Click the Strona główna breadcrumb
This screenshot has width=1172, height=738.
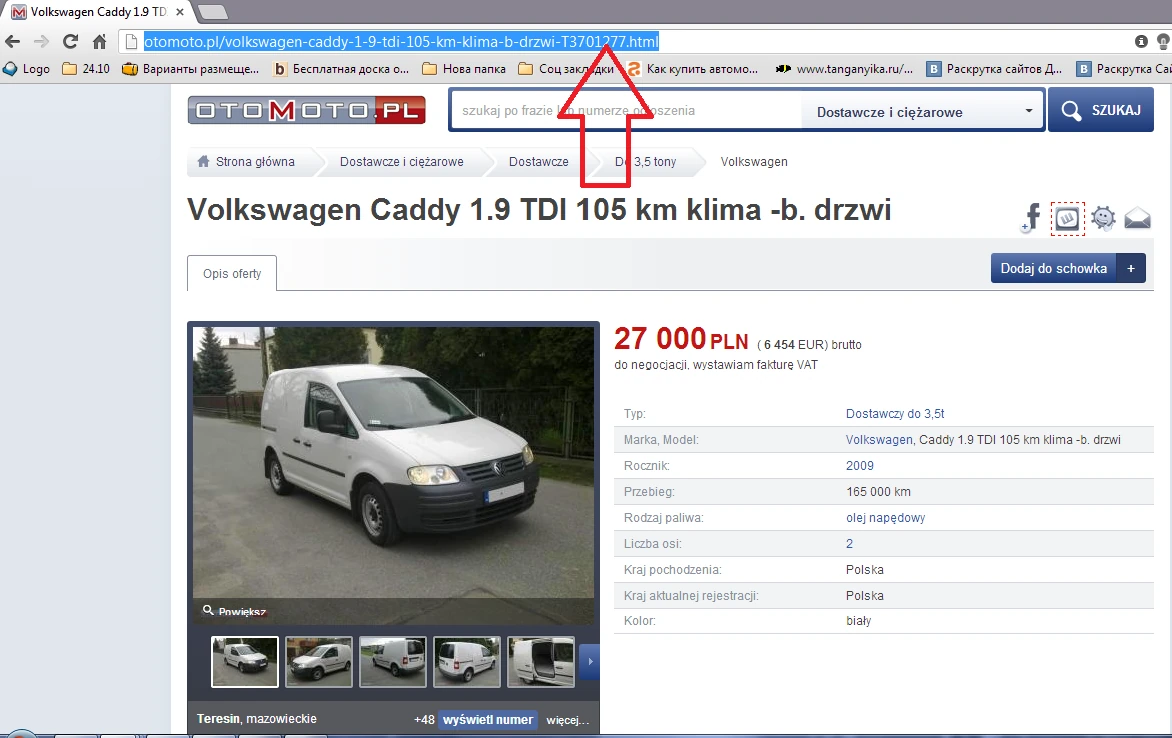pos(255,161)
